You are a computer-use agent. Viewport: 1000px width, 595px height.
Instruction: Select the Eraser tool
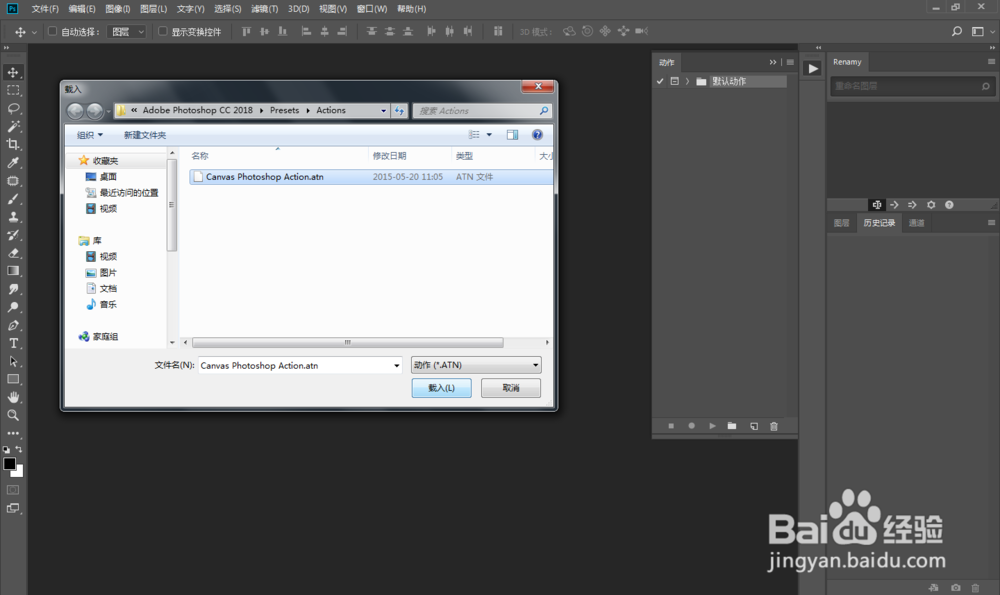pos(13,253)
